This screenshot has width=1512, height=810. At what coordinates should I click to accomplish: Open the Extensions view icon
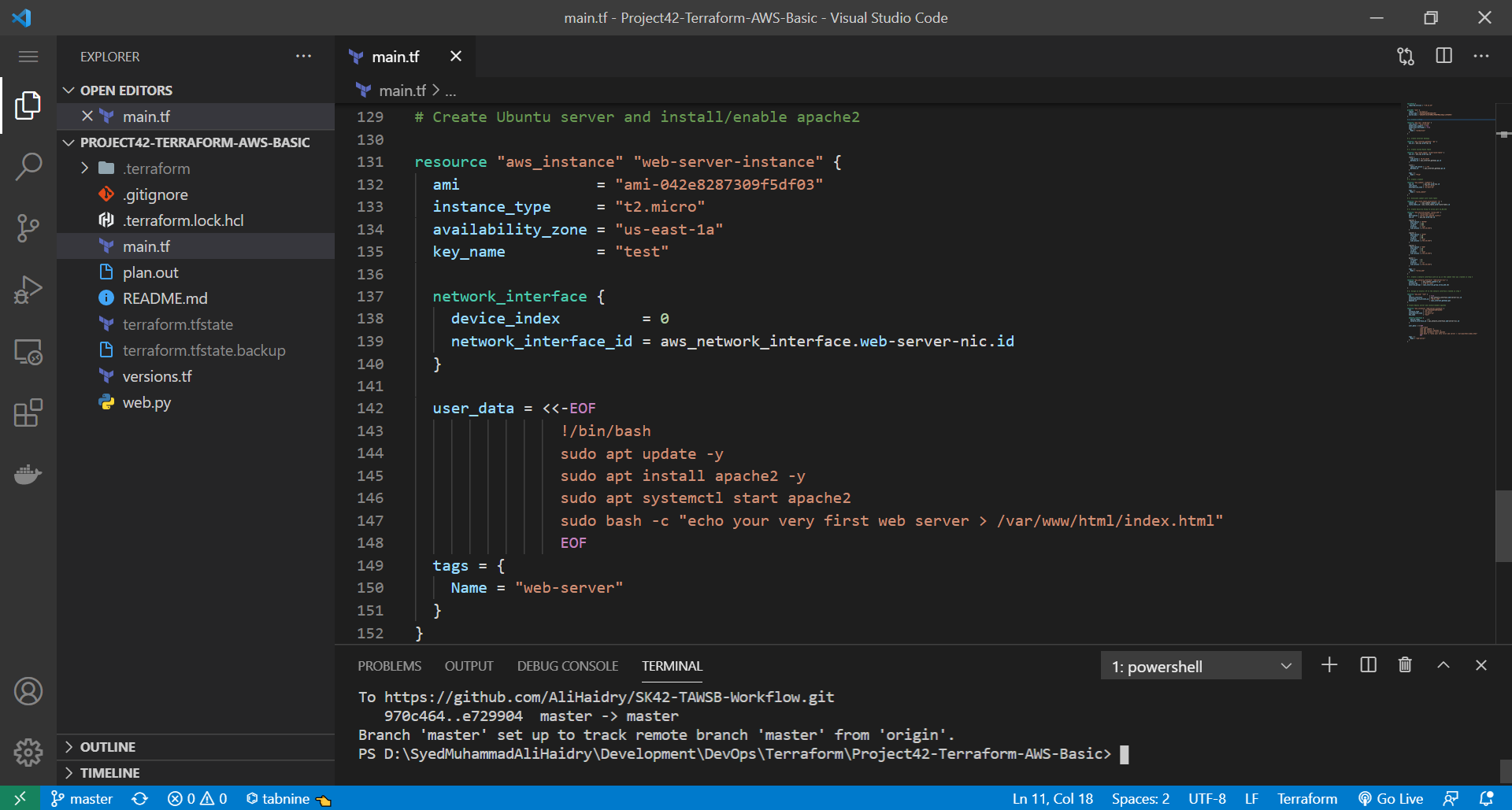pos(28,412)
